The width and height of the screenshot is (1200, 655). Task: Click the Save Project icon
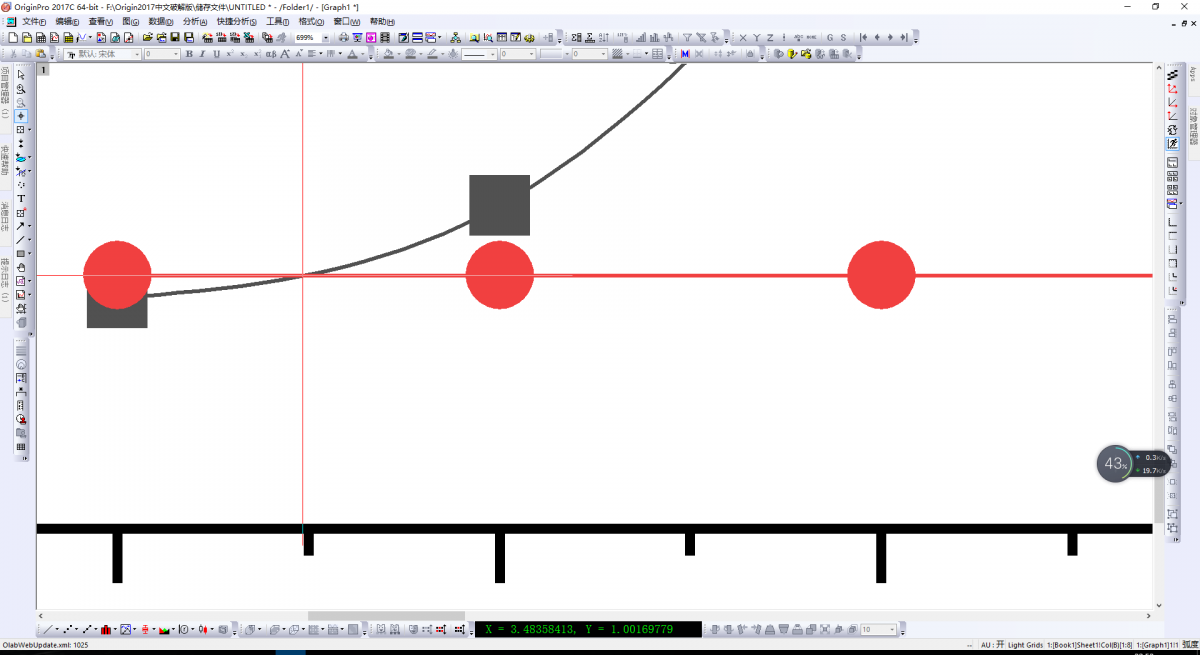pyautogui.click(x=175, y=38)
